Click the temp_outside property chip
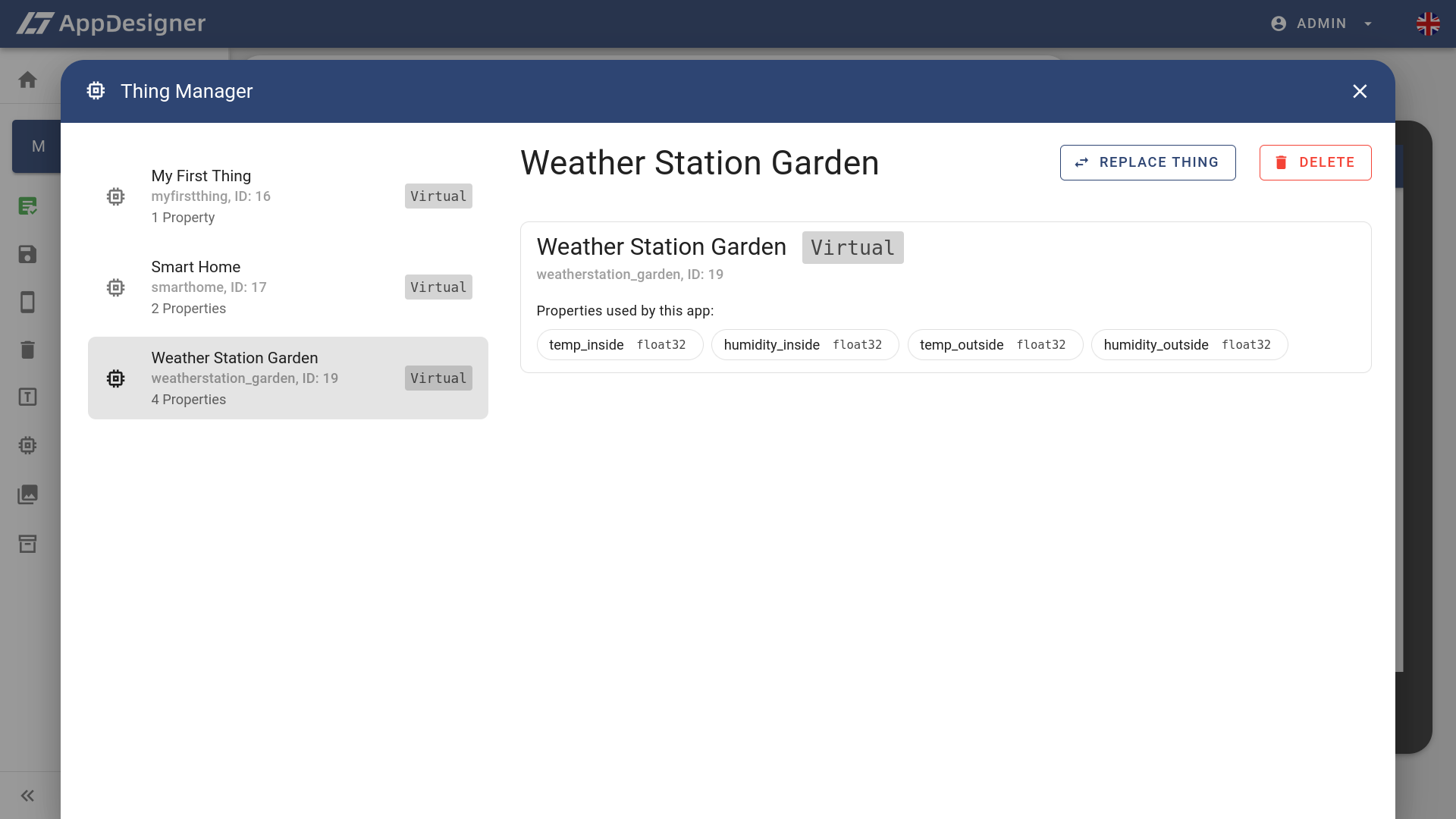Screen dimensions: 1456x819 tap(995, 345)
